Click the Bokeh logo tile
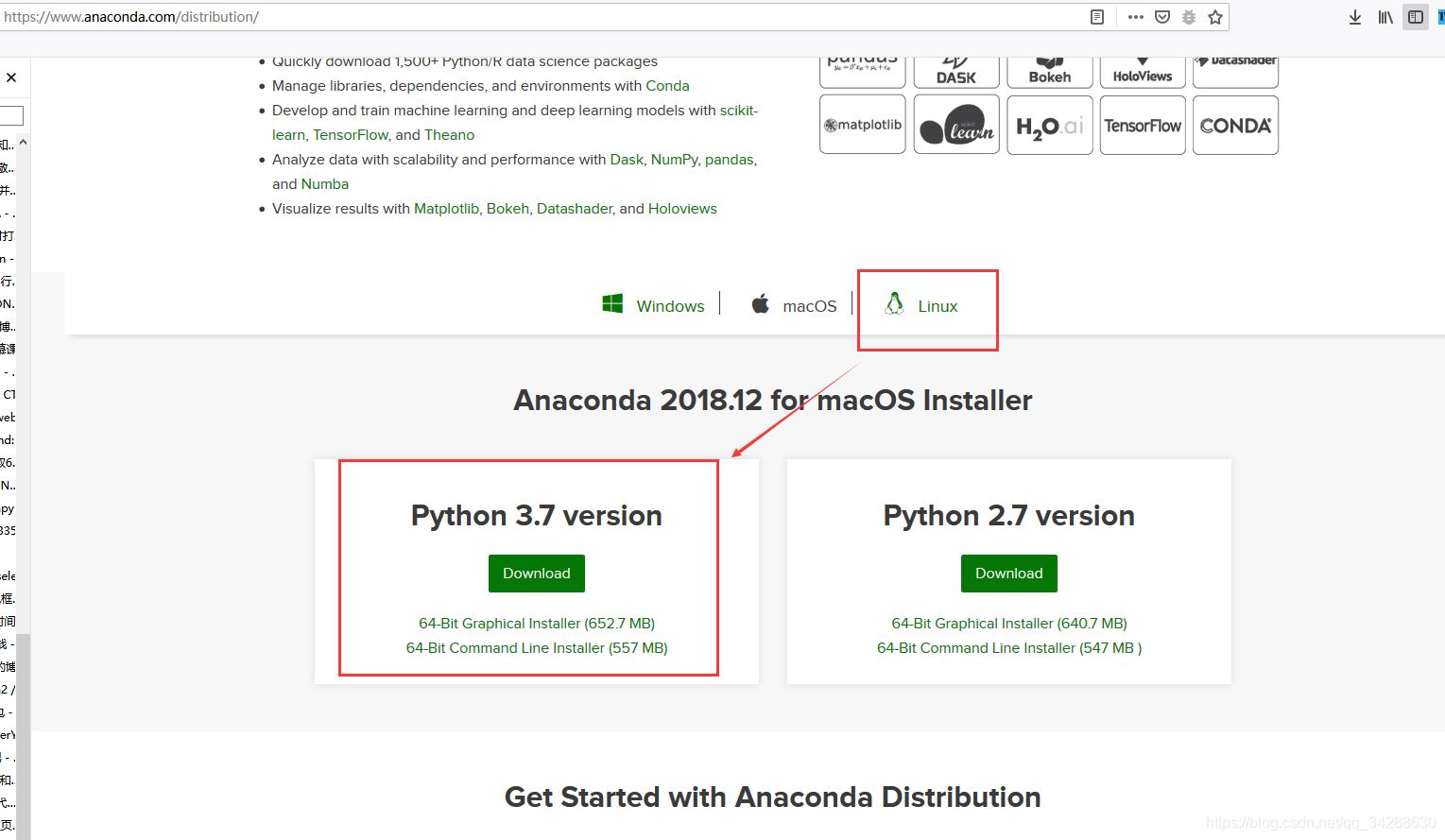 pos(1050,72)
